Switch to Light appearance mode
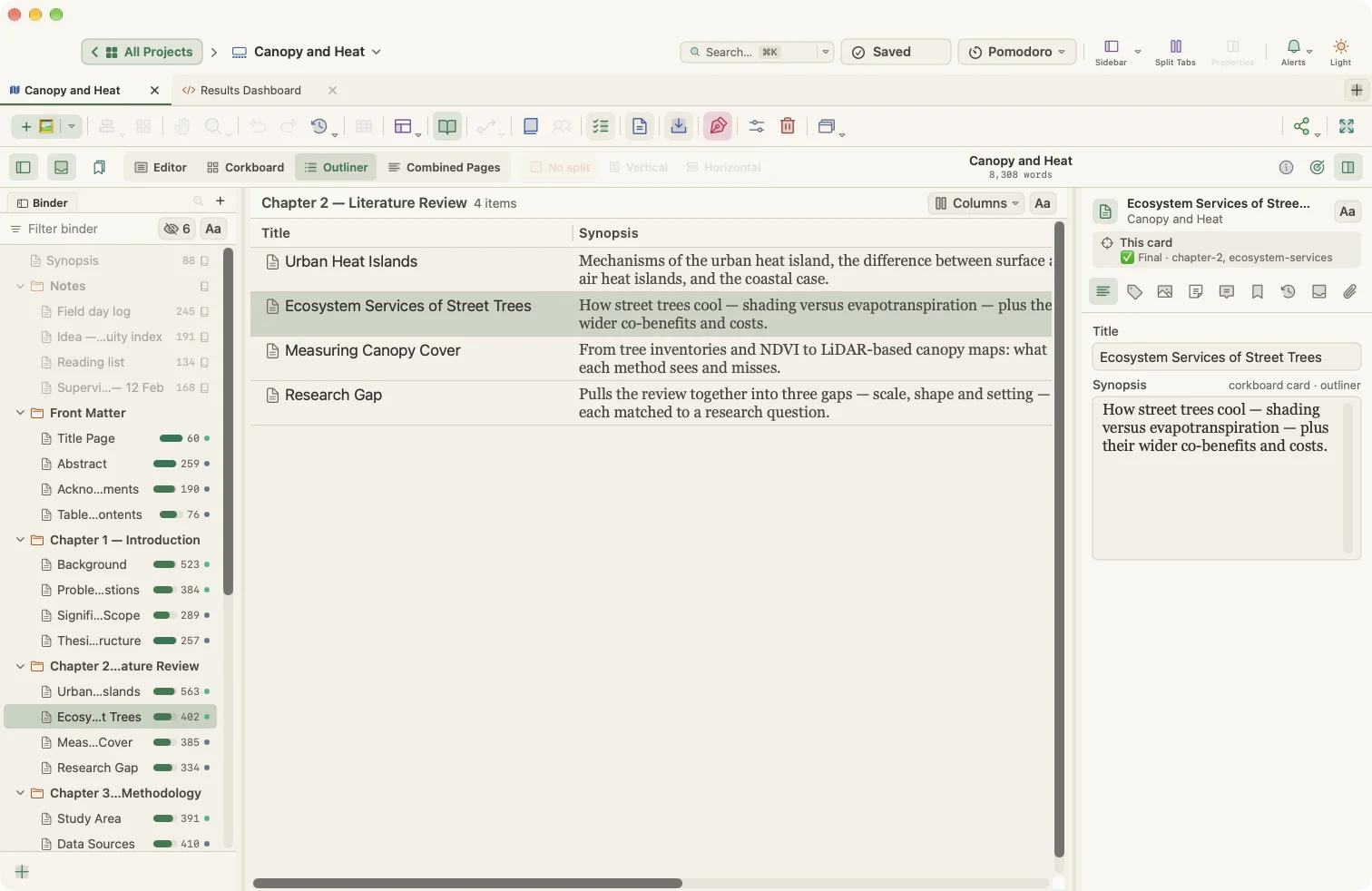This screenshot has height=891, width=1372. [x=1340, y=52]
